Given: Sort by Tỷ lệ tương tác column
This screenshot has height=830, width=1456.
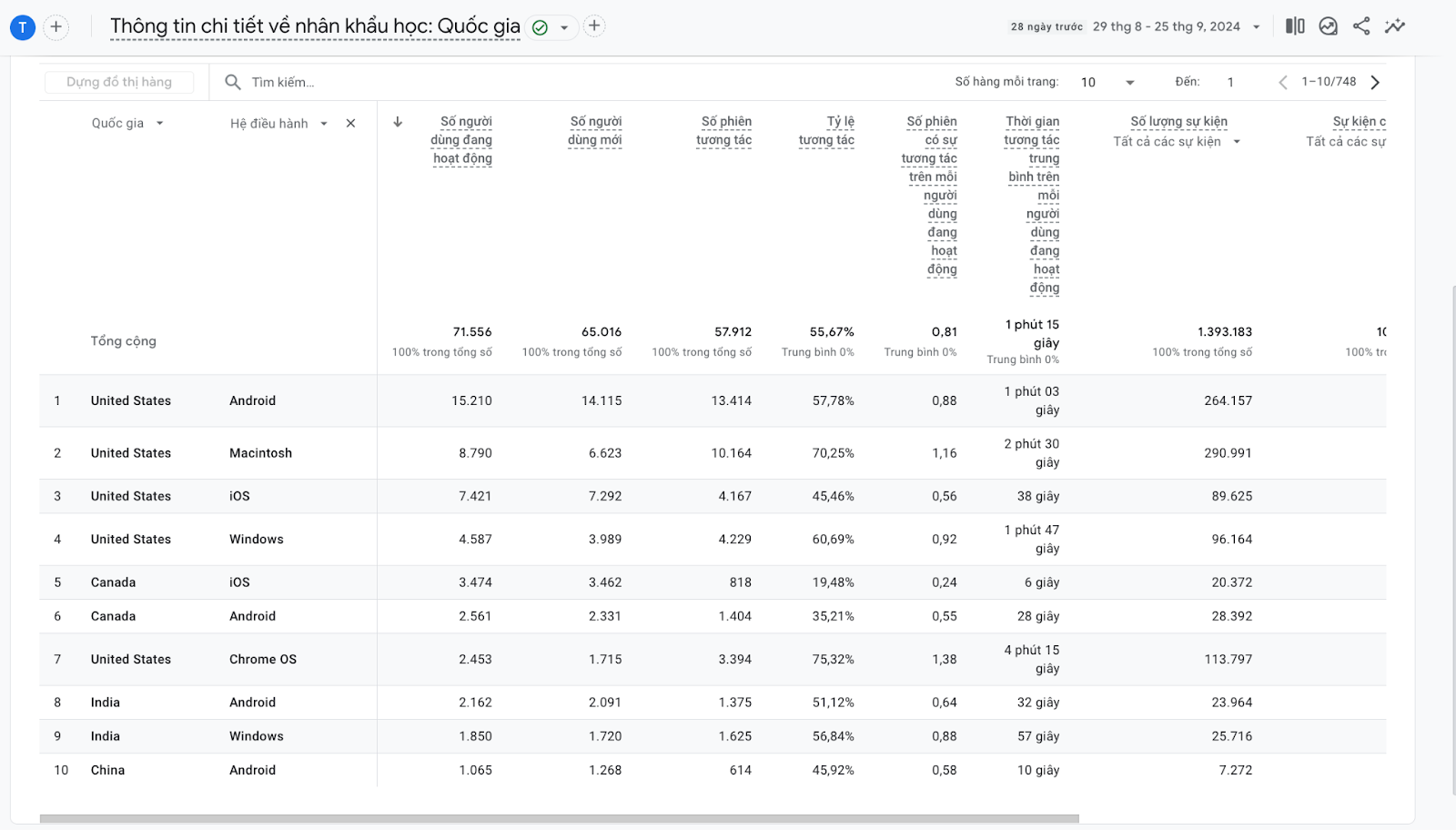Looking at the screenshot, I should click(827, 130).
